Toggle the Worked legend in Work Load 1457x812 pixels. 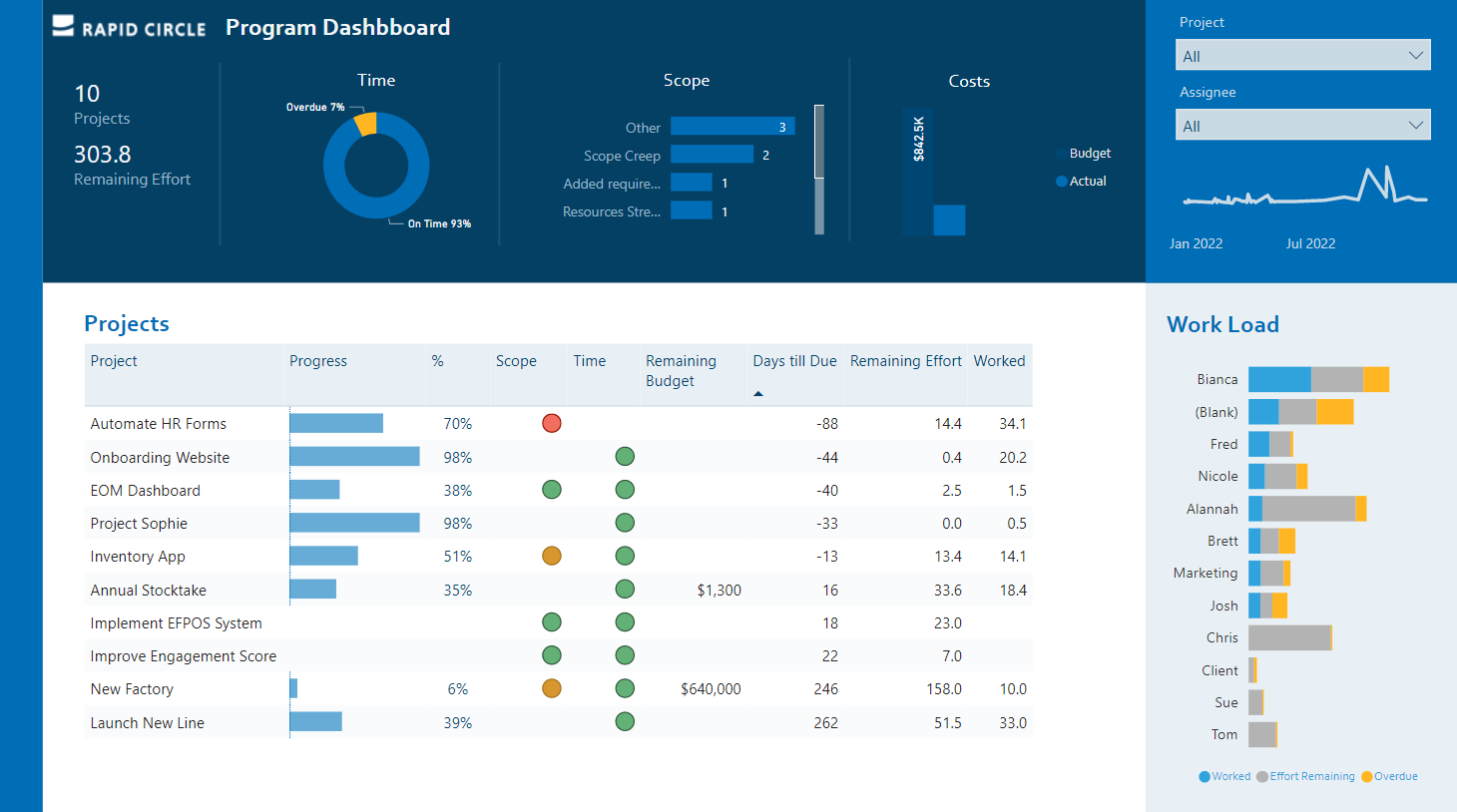coord(1224,776)
